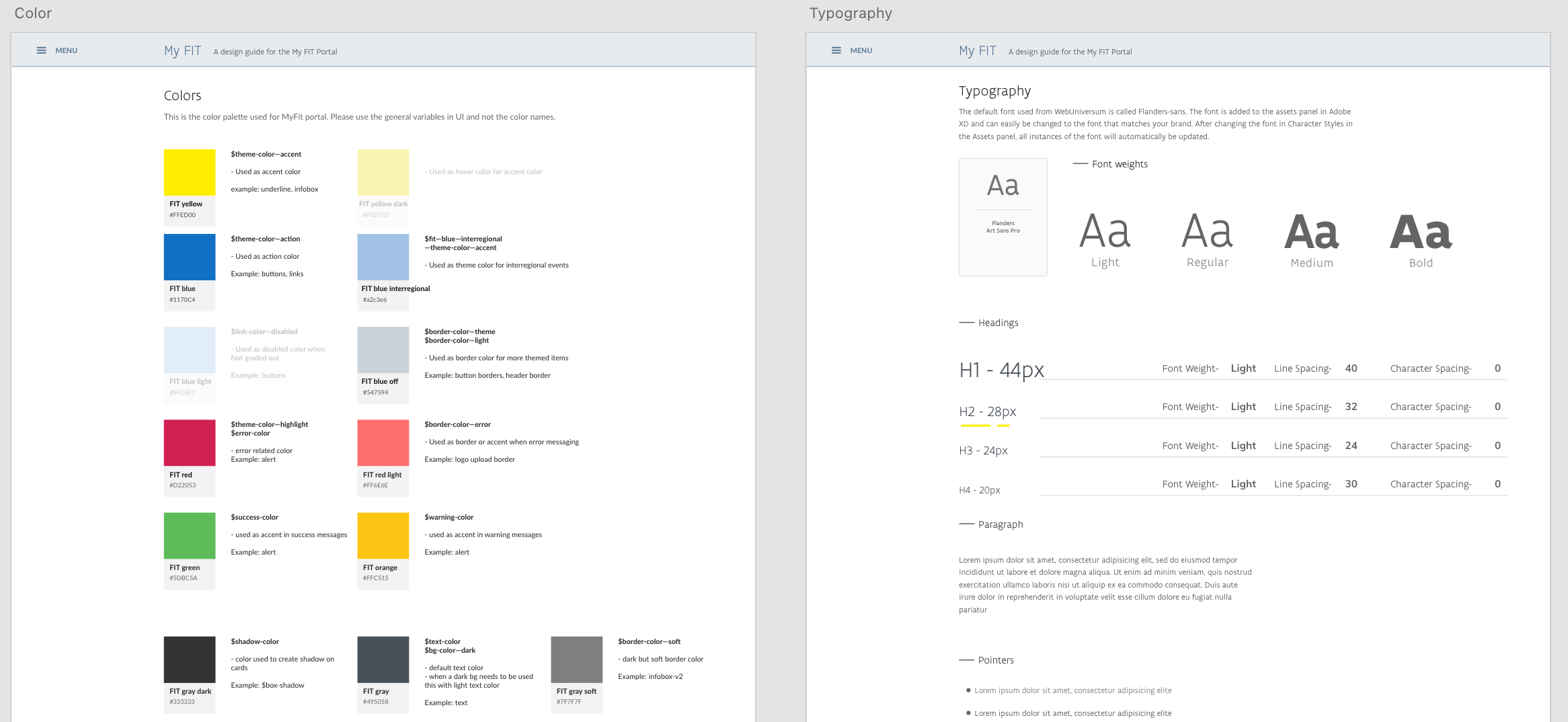This screenshot has height=722, width=1568.
Task: Pick the FIT orange color swatch
Action: (x=383, y=535)
